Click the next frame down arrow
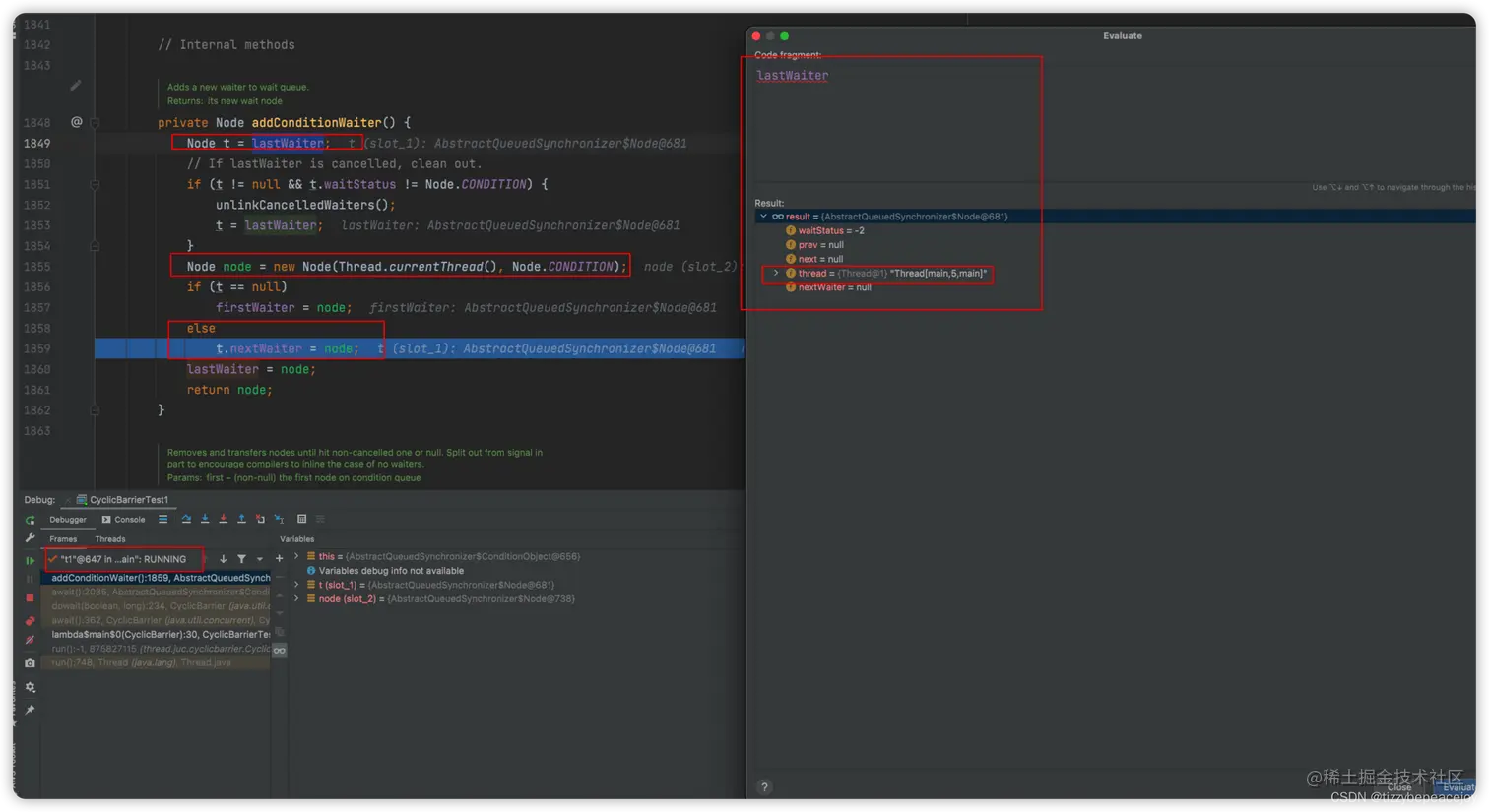 [x=223, y=559]
